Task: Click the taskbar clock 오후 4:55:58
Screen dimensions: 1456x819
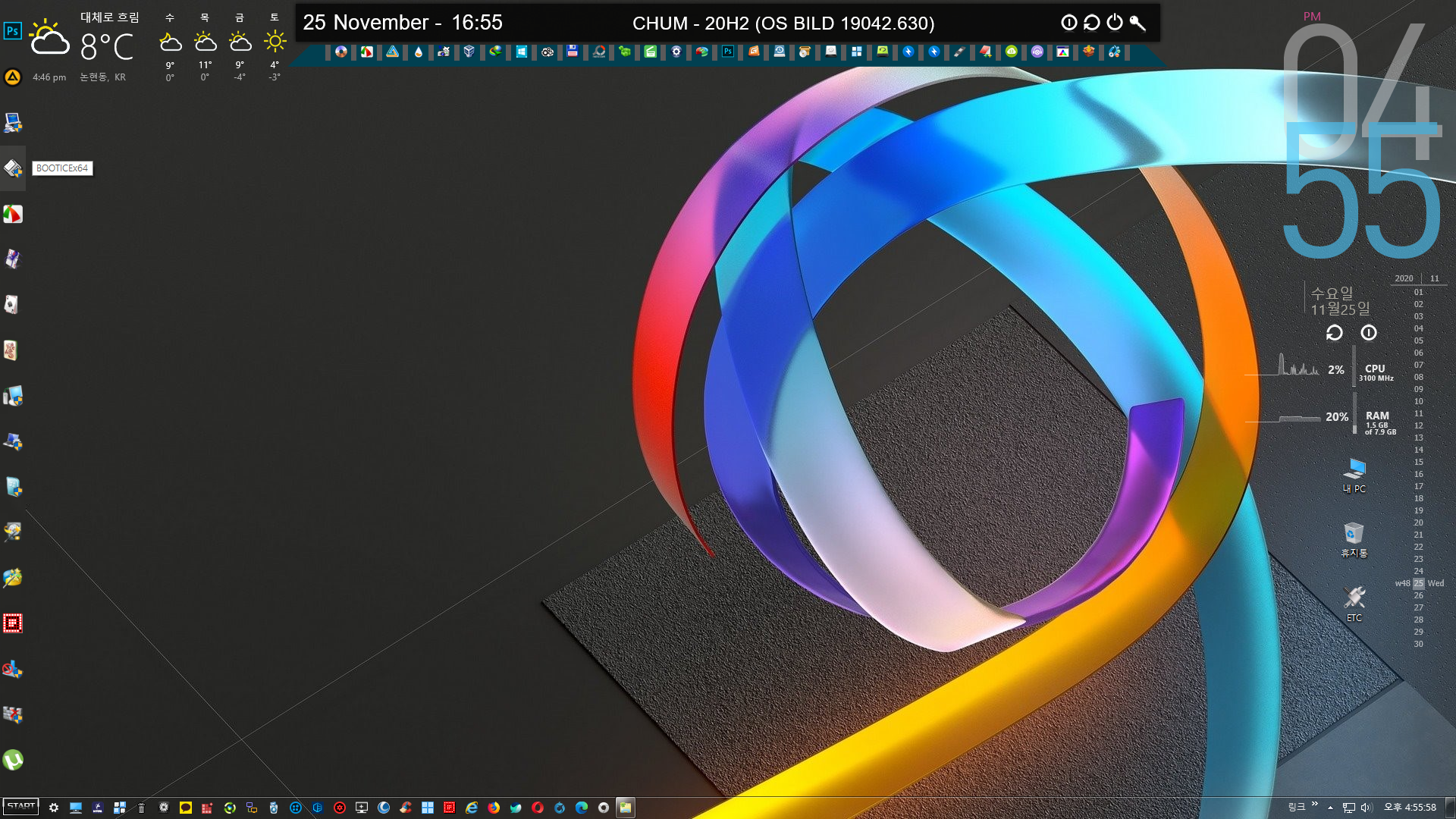Action: [x=1410, y=808]
